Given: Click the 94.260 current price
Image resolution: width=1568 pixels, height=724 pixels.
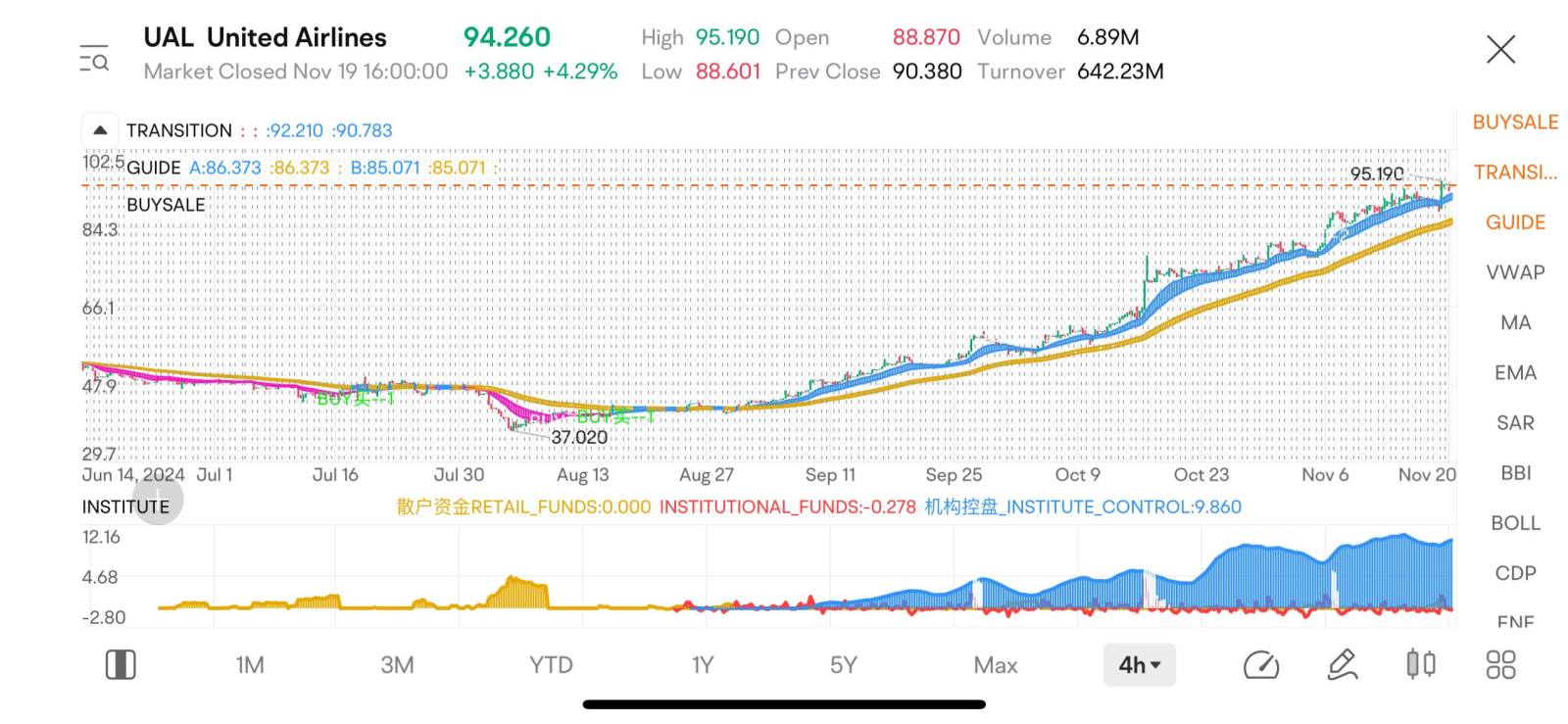Looking at the screenshot, I should 507,37.
